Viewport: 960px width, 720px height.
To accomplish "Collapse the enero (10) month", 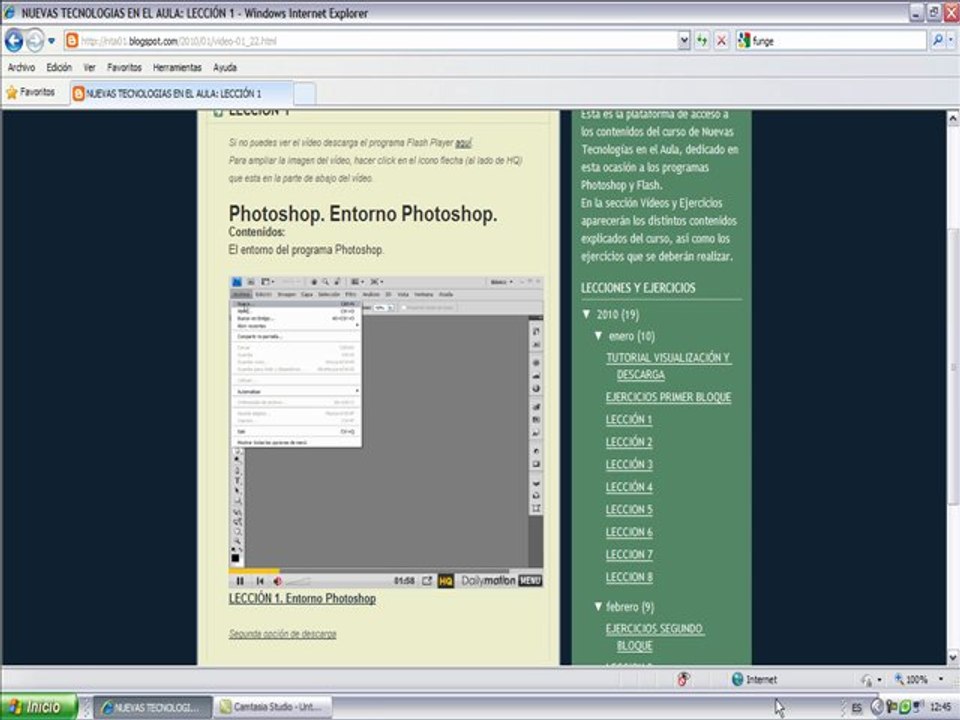I will [598, 336].
